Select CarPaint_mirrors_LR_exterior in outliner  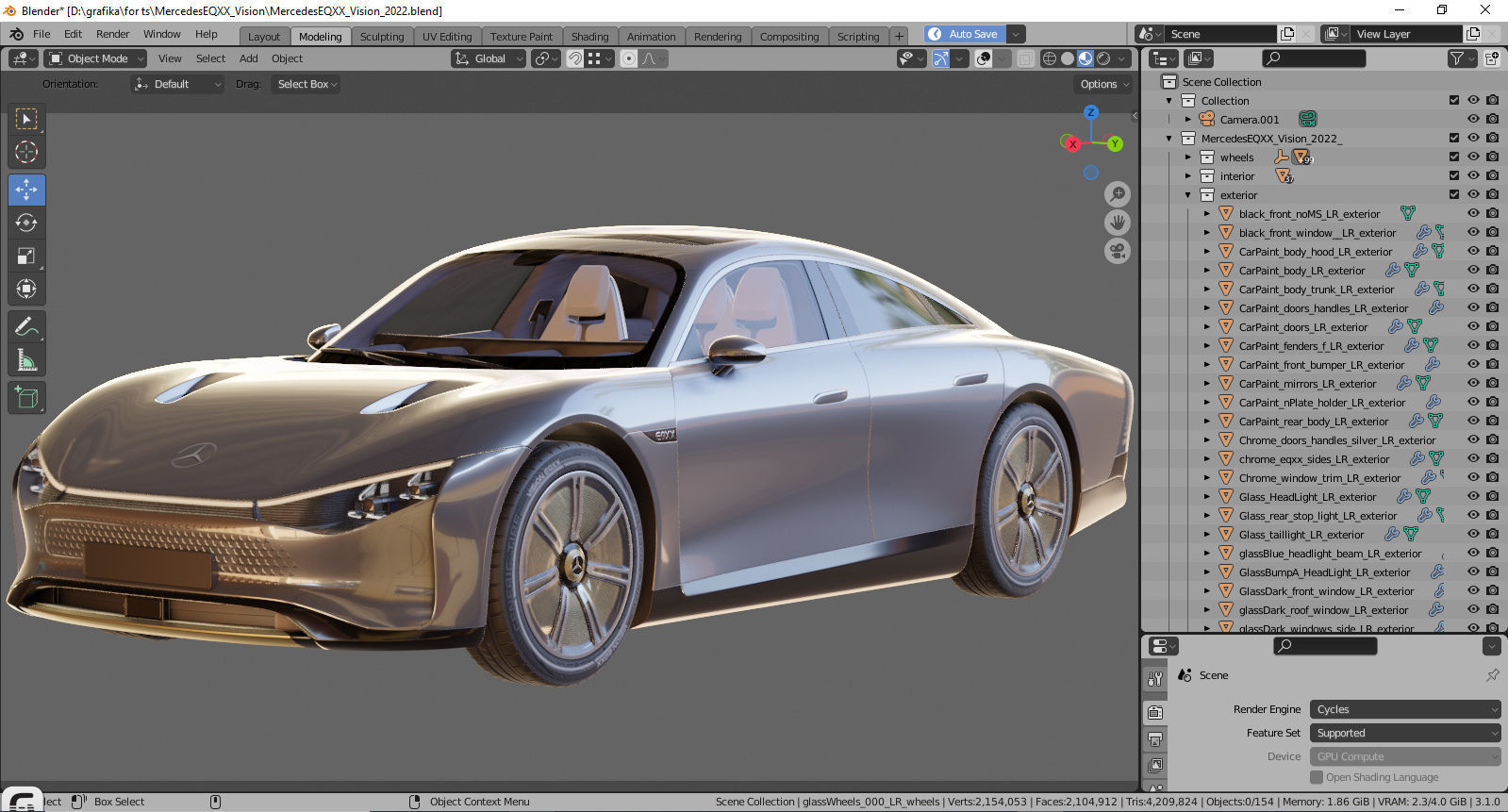[x=1307, y=384]
